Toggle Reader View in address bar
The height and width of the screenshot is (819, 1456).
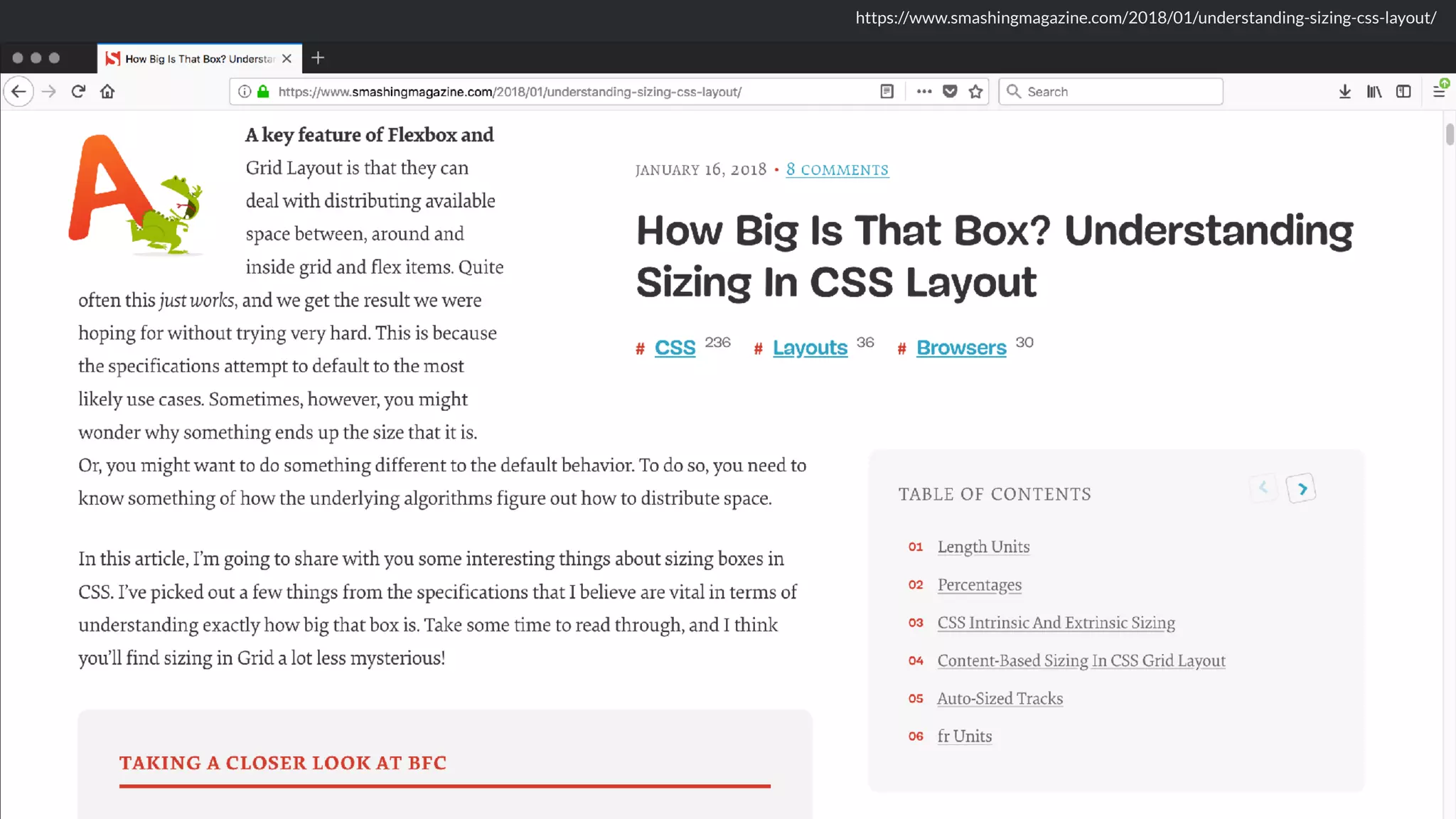(x=887, y=92)
